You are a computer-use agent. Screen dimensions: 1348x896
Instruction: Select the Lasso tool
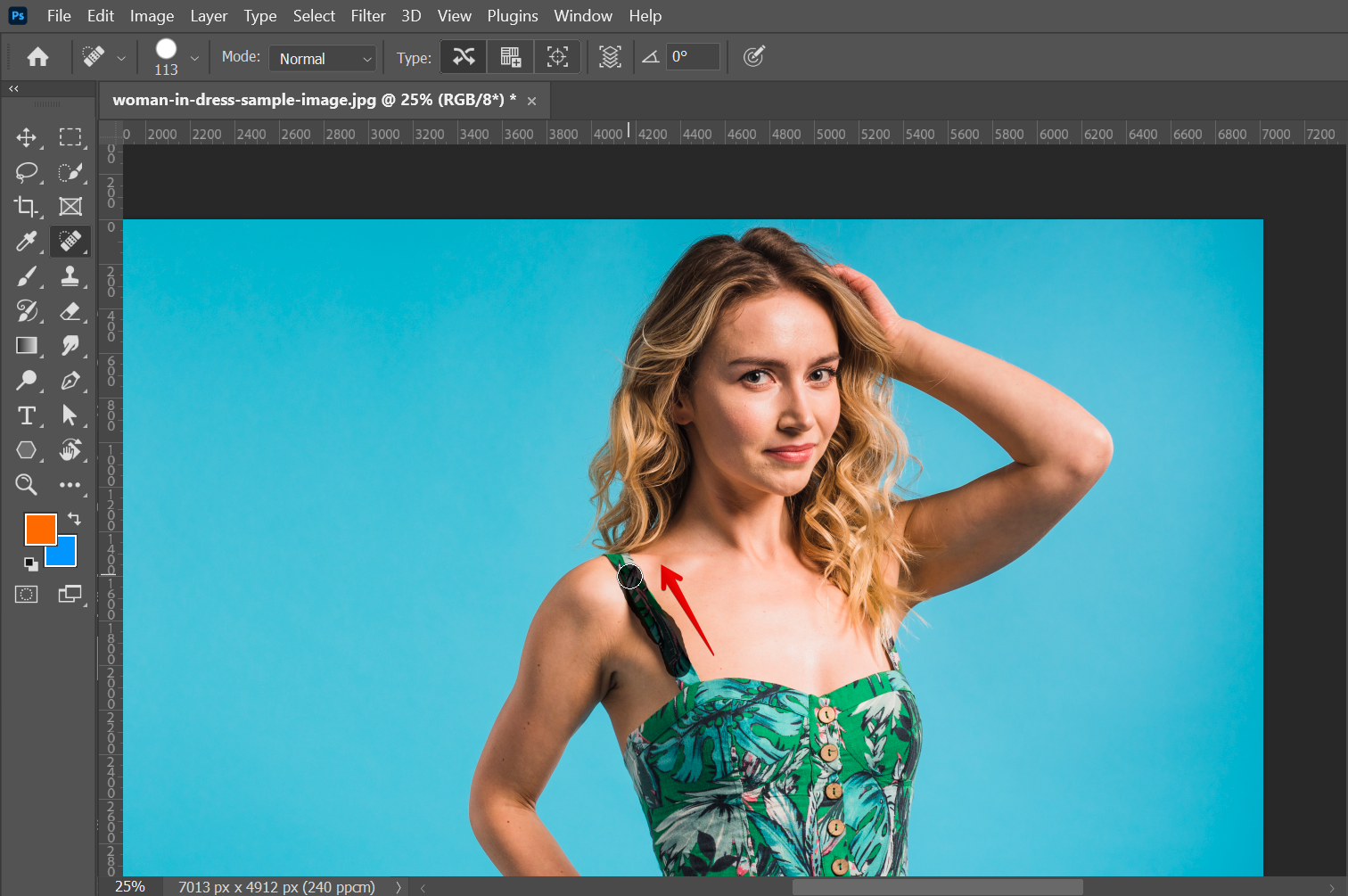26,172
